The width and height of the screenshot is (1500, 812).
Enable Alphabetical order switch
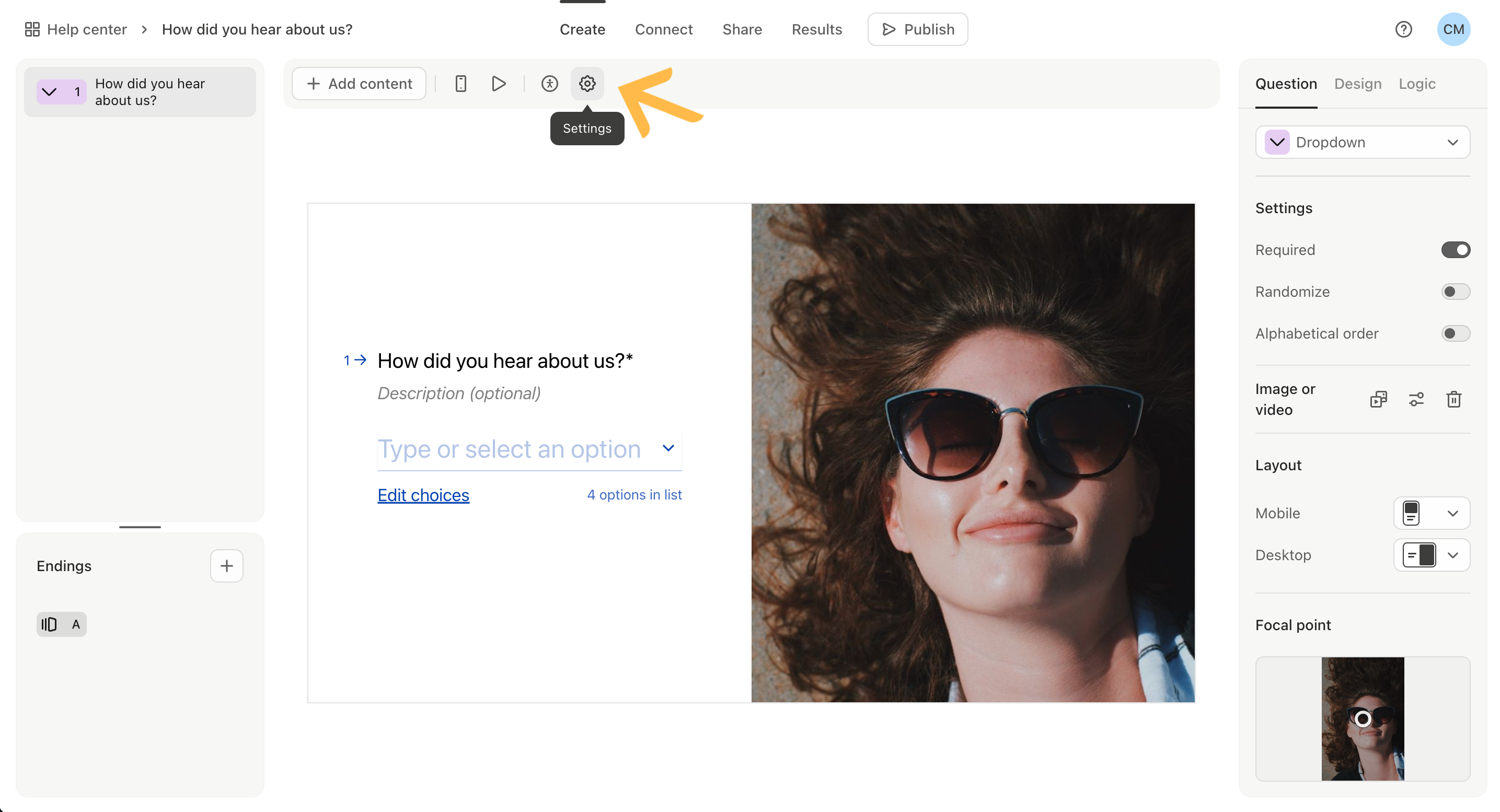pos(1455,333)
